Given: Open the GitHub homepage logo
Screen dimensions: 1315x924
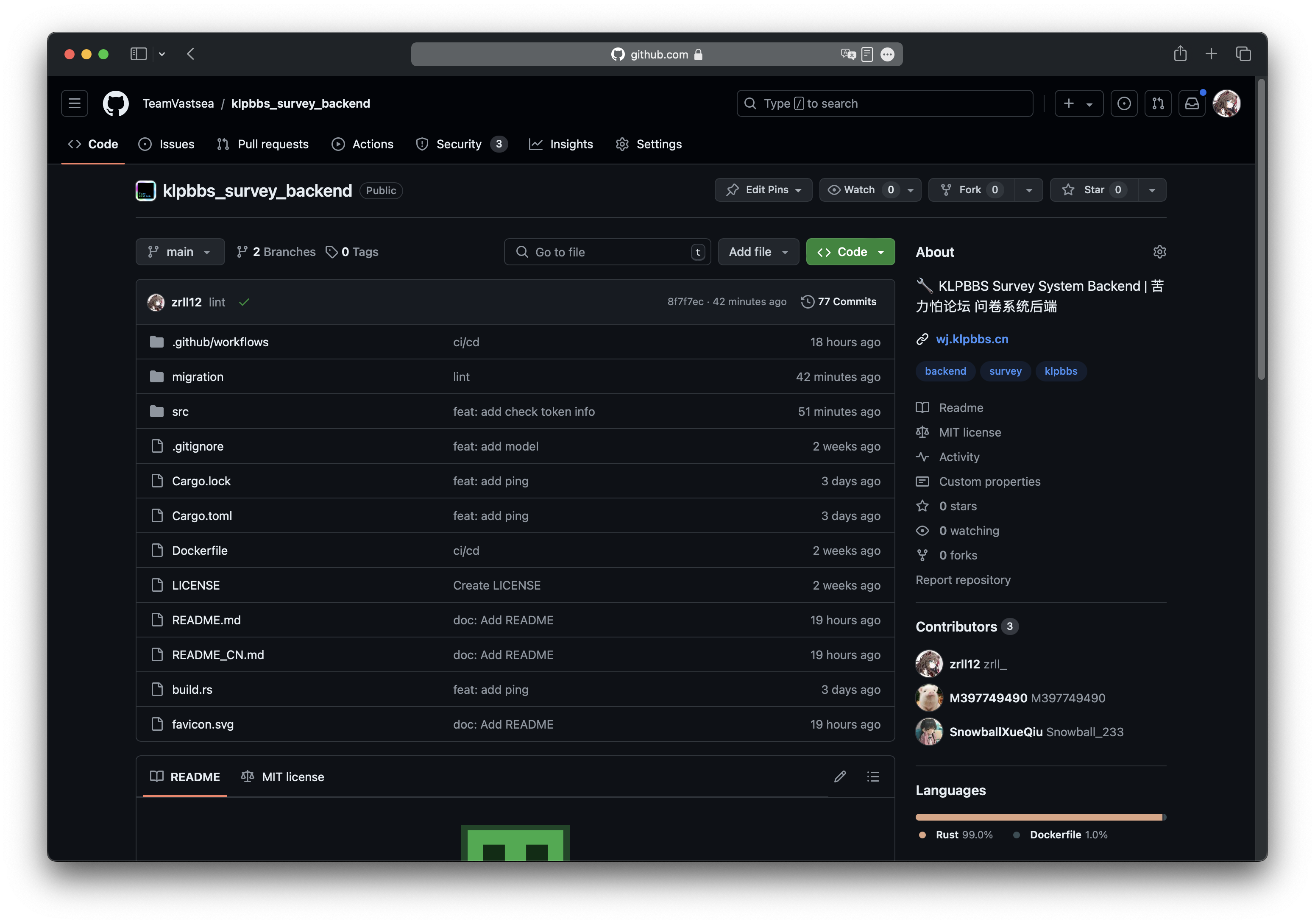Looking at the screenshot, I should tap(116, 103).
